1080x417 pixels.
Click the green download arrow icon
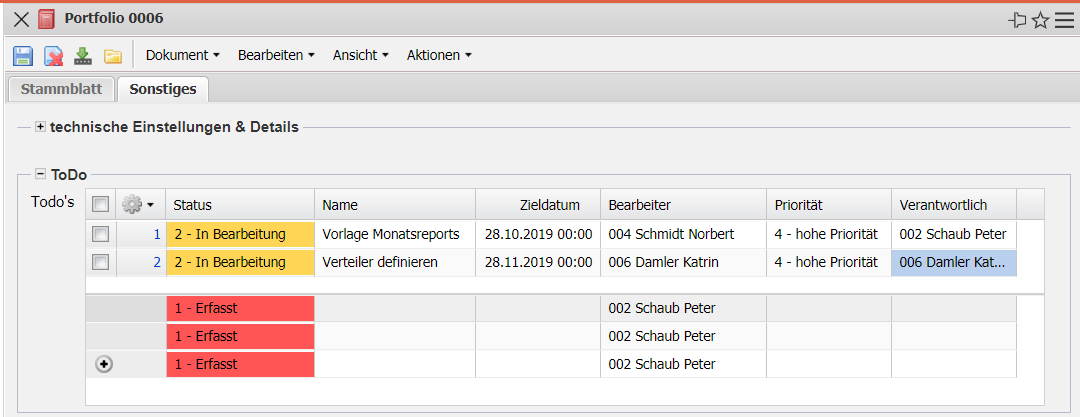[83, 56]
